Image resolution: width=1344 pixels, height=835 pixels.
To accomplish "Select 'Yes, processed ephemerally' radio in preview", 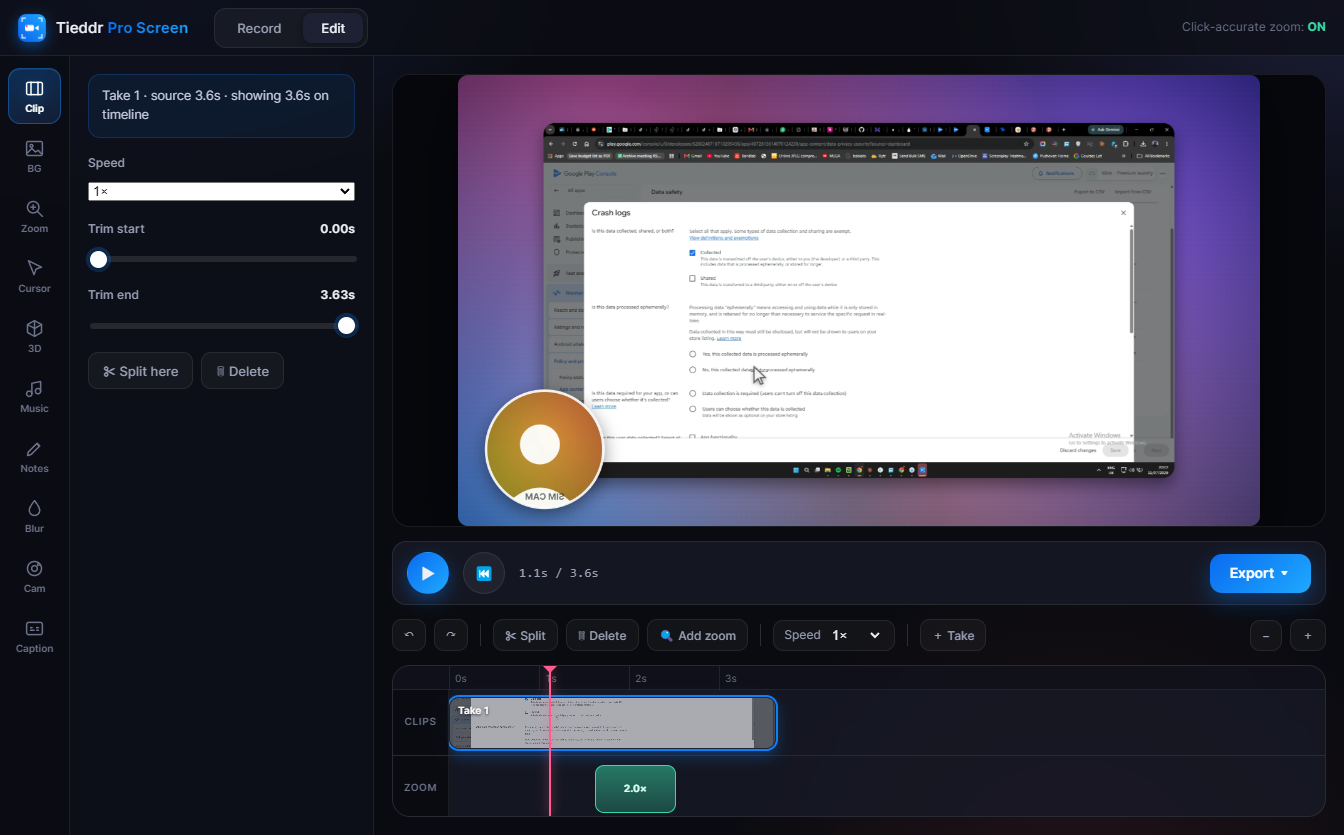I will coord(692,354).
